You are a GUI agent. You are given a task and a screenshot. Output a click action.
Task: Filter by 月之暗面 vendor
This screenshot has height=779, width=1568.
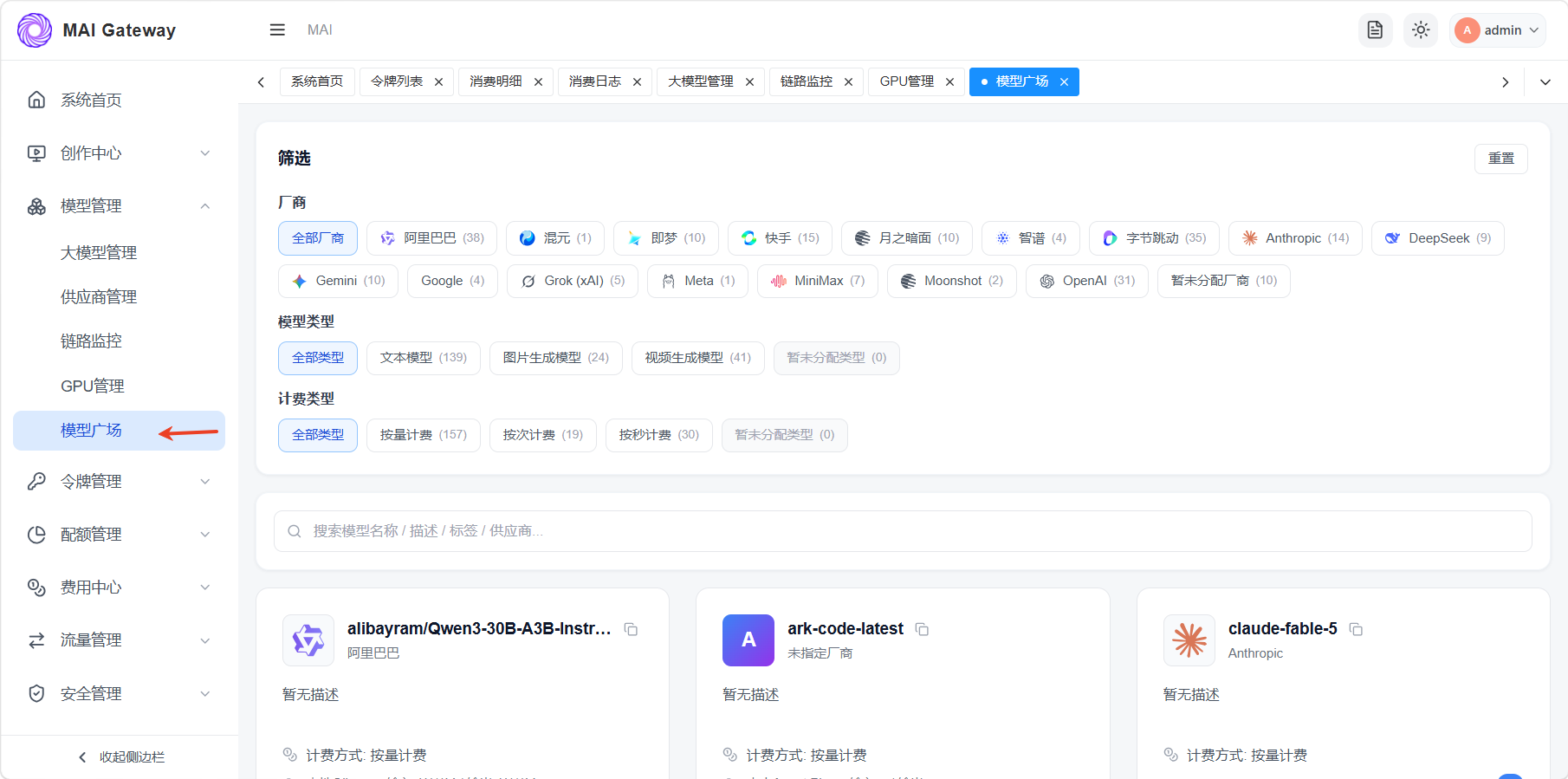click(x=907, y=238)
